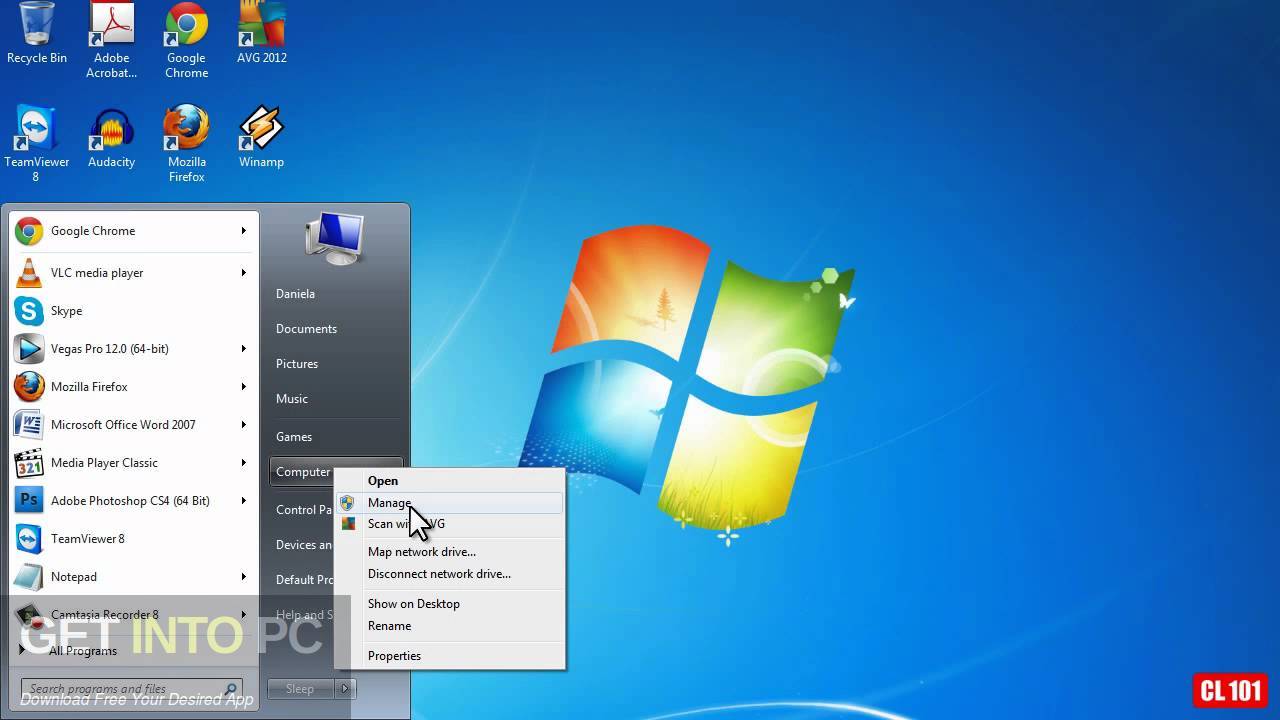Viewport: 1280px width, 720px height.
Task: Open Daniela user folder link
Action: point(295,294)
